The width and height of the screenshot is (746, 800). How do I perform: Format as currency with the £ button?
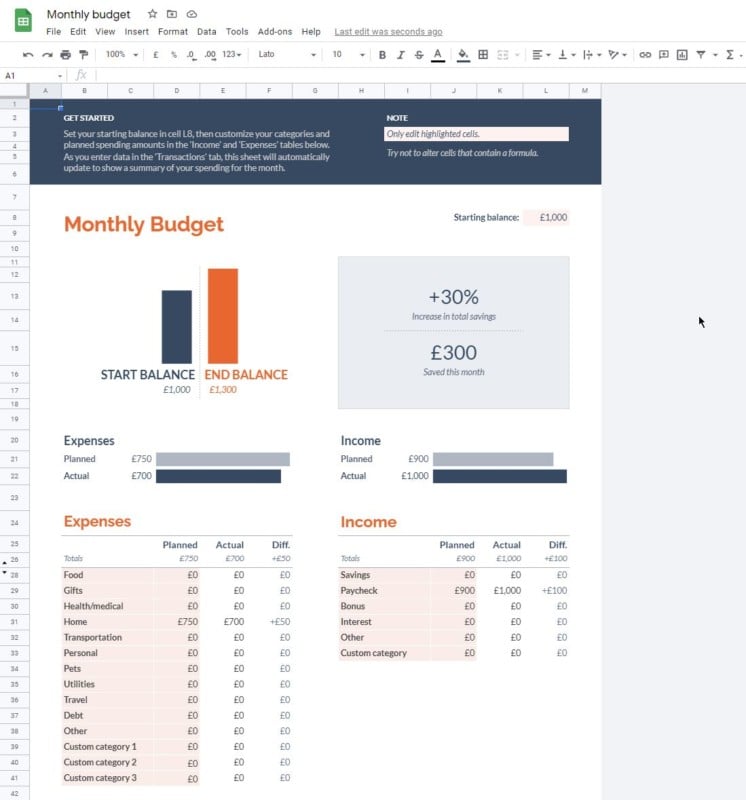(156, 54)
